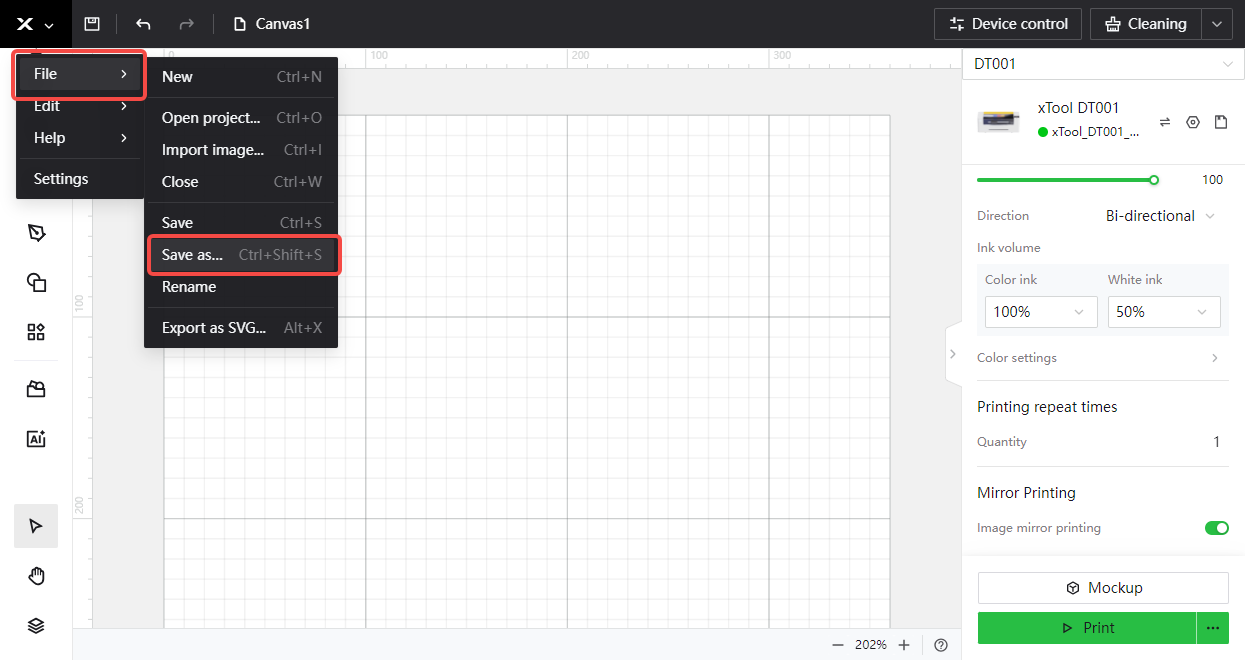The height and width of the screenshot is (660, 1245).
Task: Open the Color ink 100% dropdown
Action: 1041,312
